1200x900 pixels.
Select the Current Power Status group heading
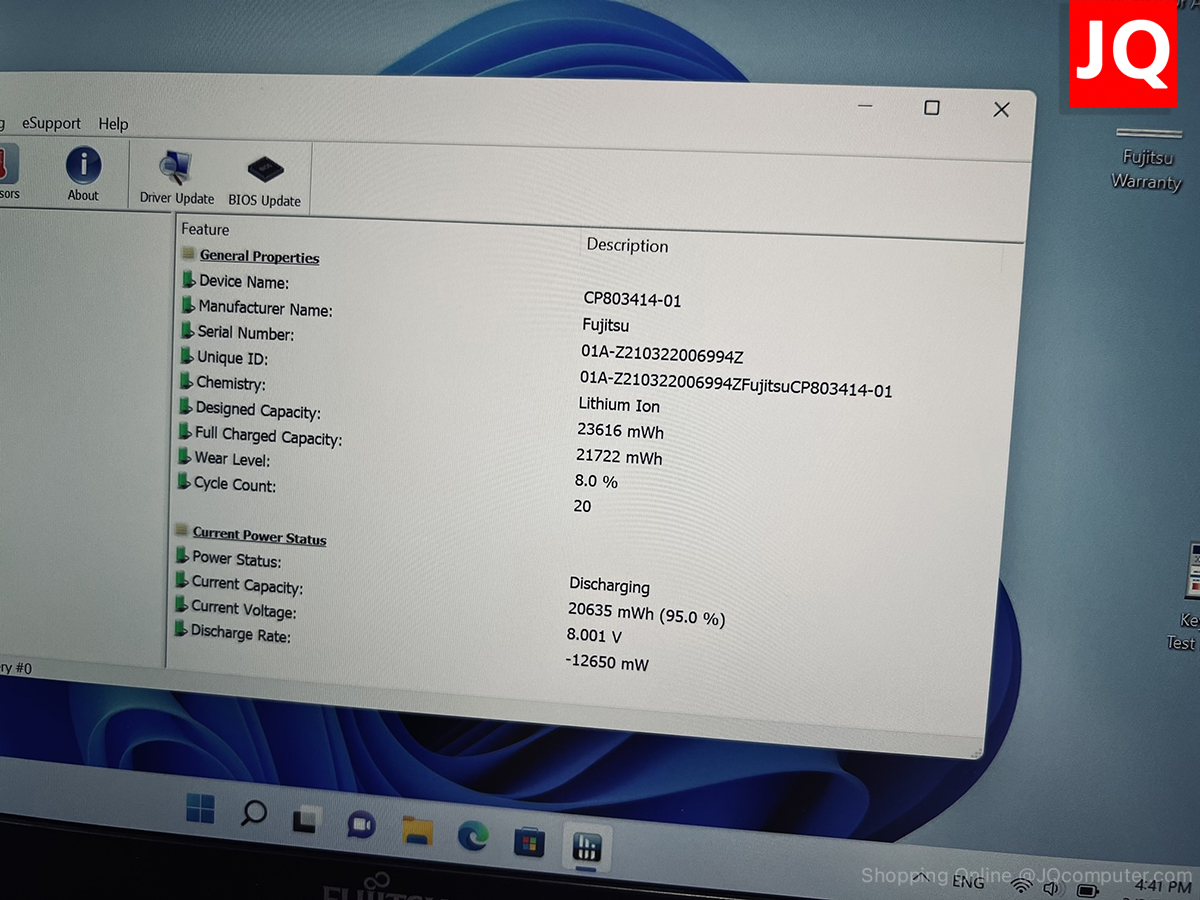coord(259,536)
